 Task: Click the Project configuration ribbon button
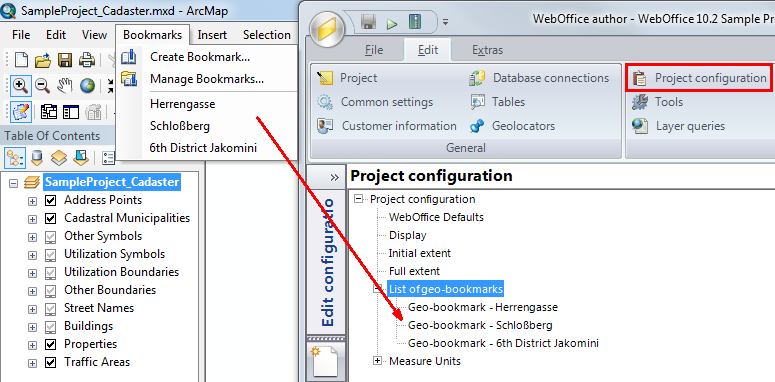coord(699,78)
